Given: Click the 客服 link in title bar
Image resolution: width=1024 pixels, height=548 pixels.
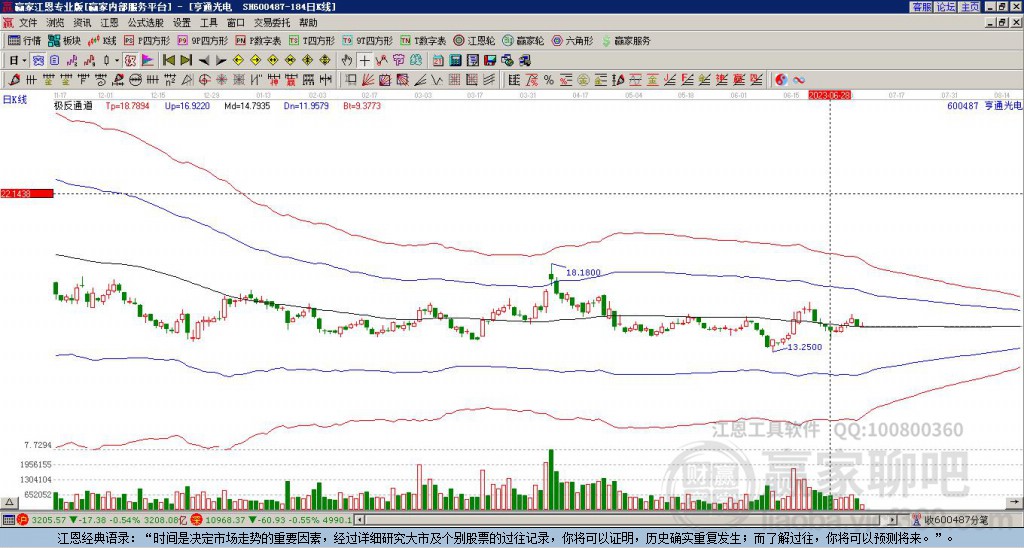Looking at the screenshot, I should [x=921, y=7].
